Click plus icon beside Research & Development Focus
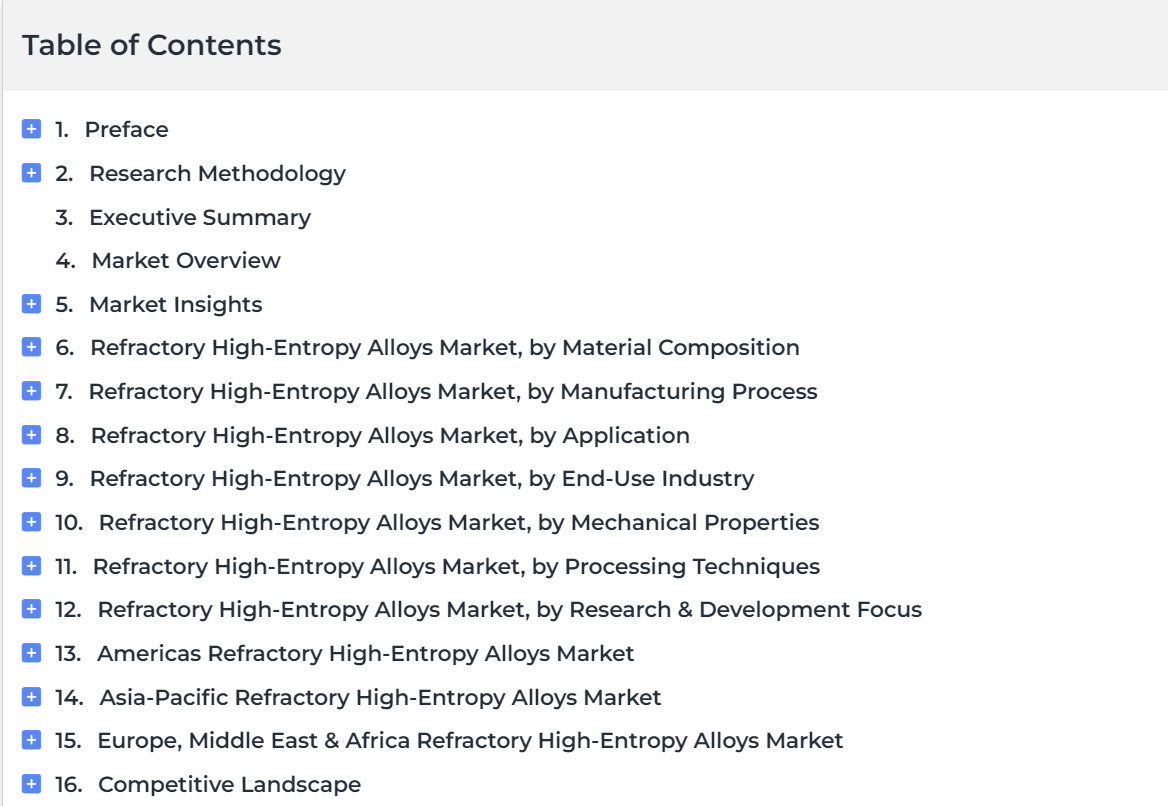1168x806 pixels. [31, 609]
